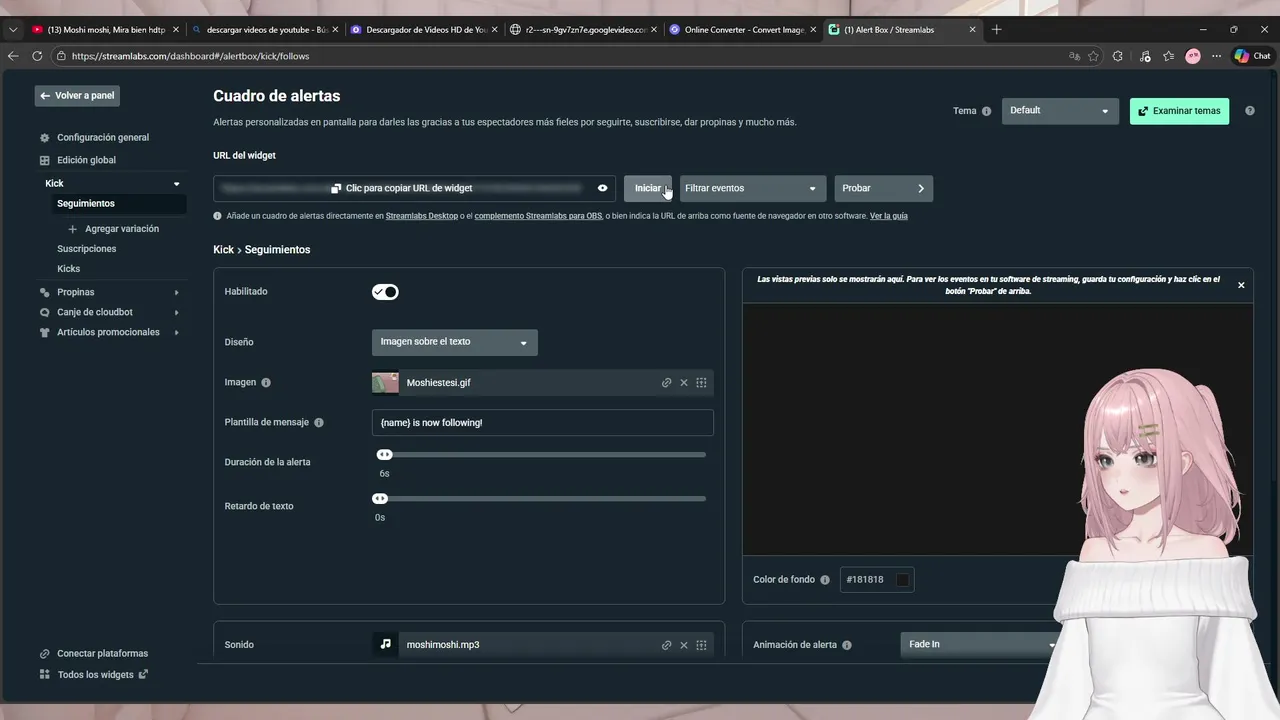The width and height of the screenshot is (1280, 720).
Task: Close the preview notice with X
Action: click(1241, 286)
